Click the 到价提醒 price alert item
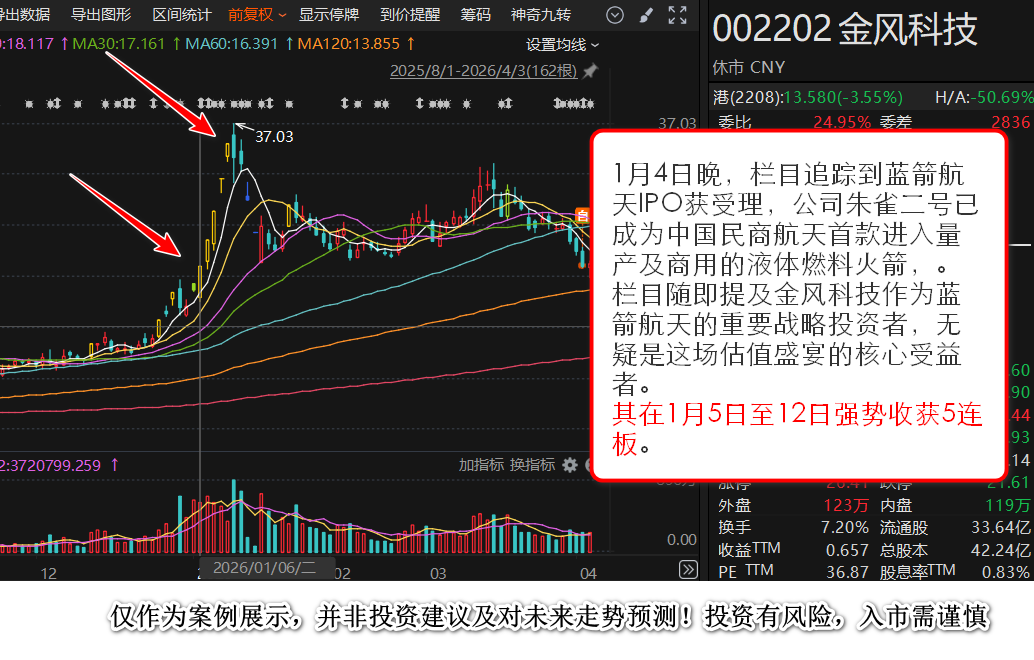This screenshot has height=660, width=1034. 410,15
